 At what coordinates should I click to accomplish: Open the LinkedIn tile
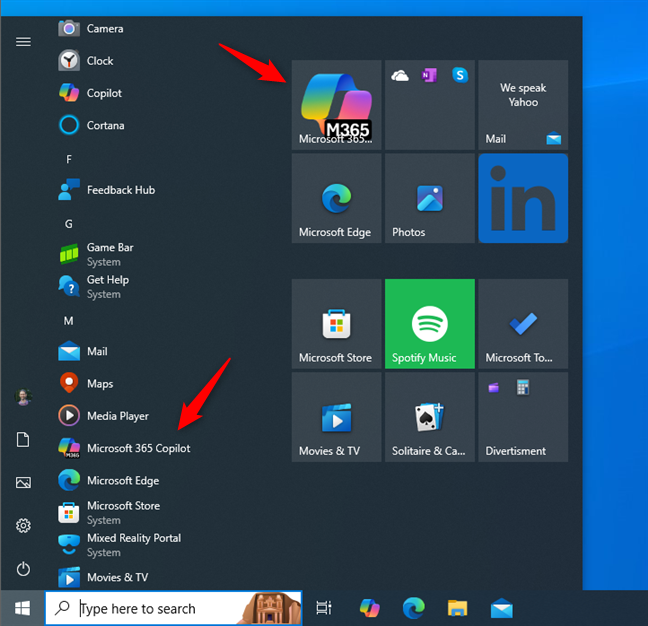click(523, 198)
